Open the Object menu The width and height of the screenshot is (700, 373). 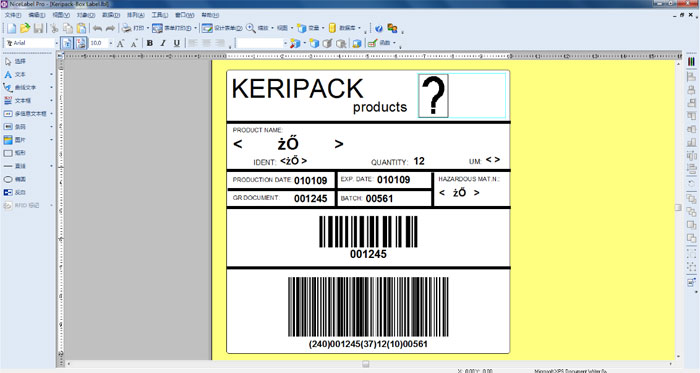click(86, 15)
